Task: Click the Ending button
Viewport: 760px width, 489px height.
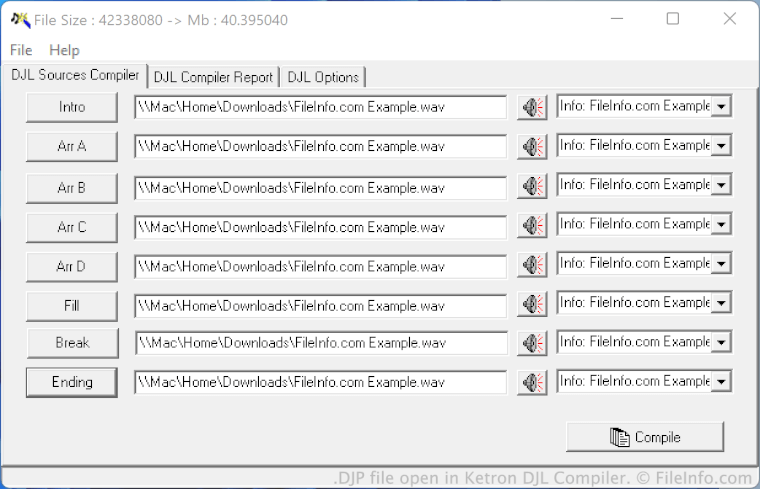Action: (72, 382)
